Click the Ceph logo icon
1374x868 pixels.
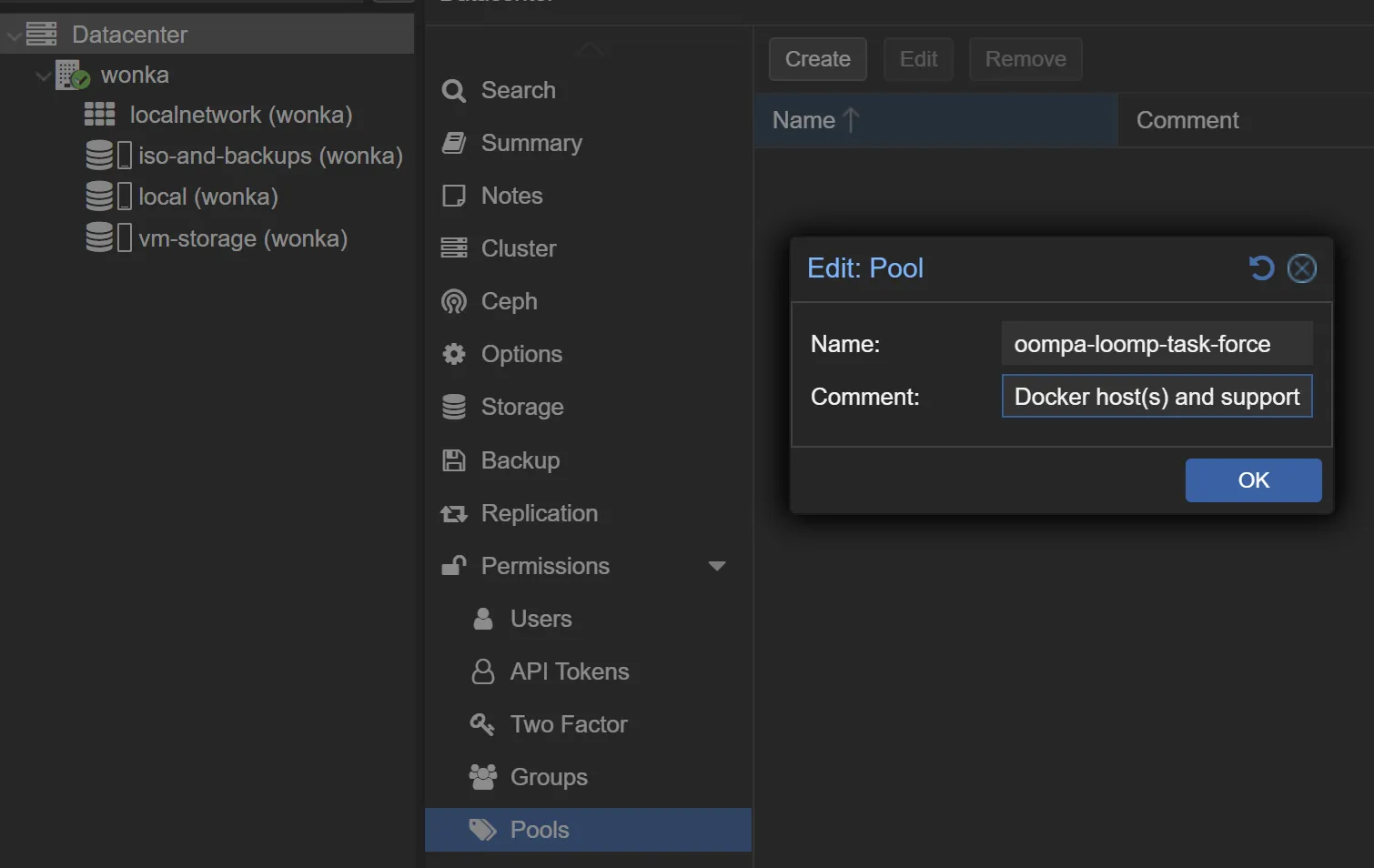click(x=454, y=301)
